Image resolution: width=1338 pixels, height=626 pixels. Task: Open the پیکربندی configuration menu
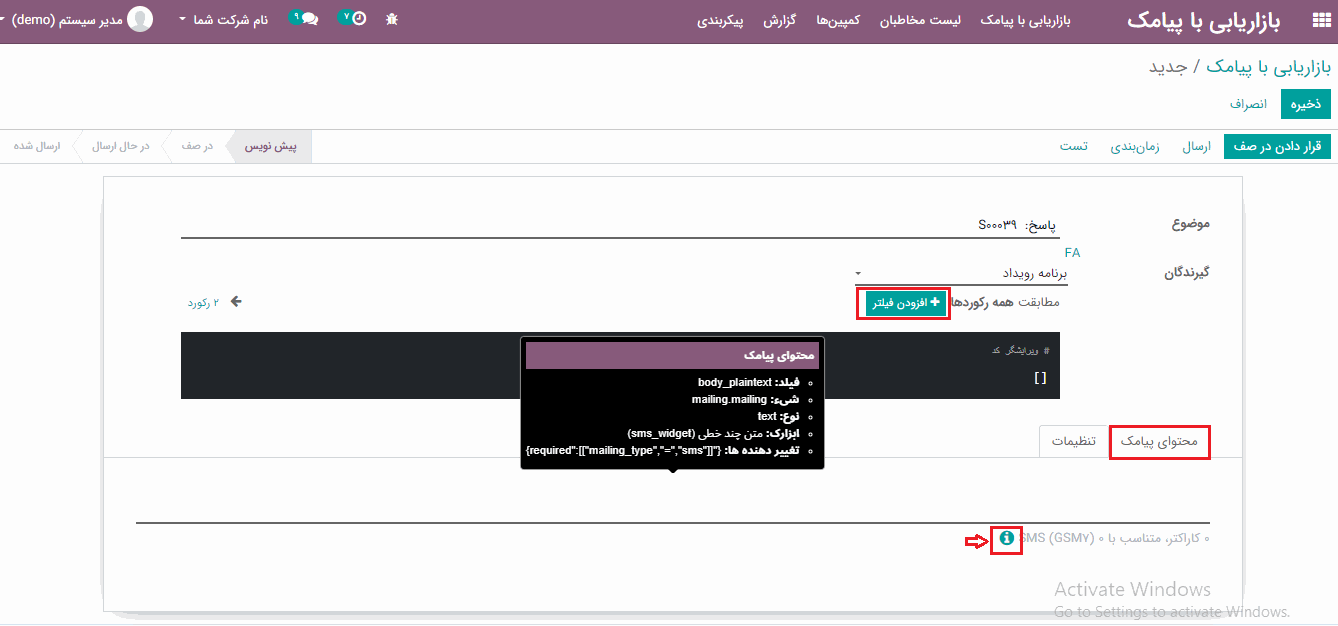point(720,21)
